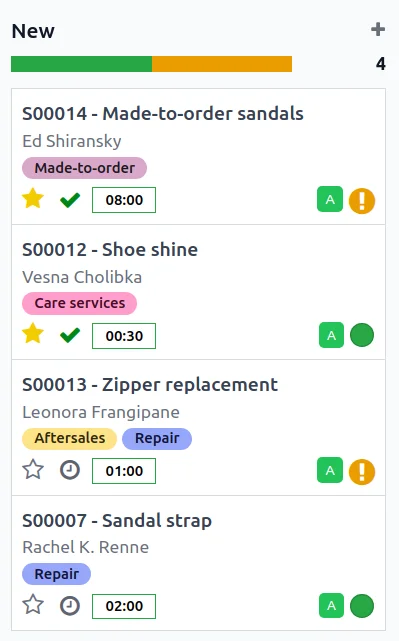The image size is (399, 641).
Task: Click assignee avatar A on Made-to-order sandals
Action: (x=330, y=199)
